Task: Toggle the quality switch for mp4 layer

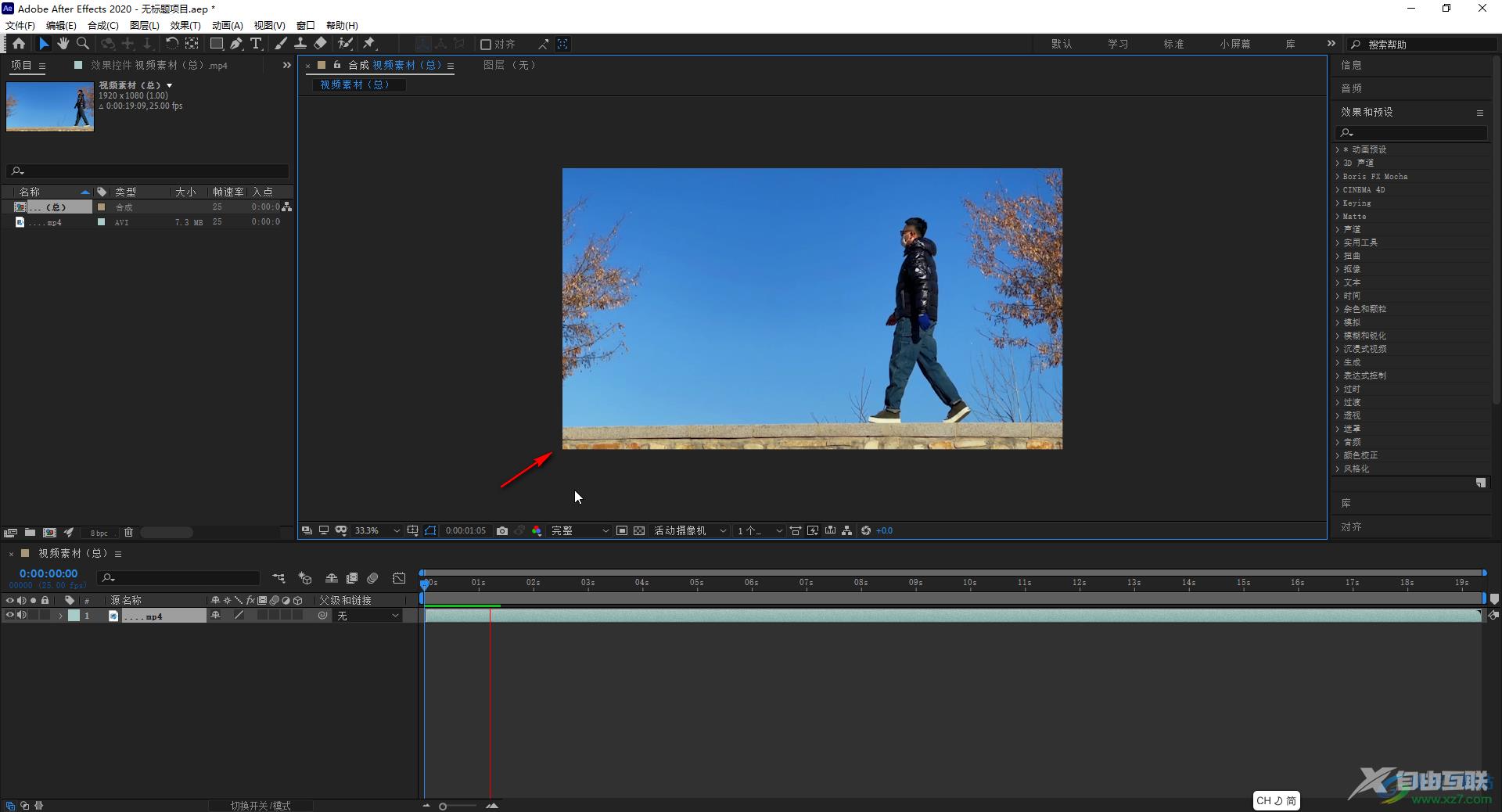Action: point(239,616)
